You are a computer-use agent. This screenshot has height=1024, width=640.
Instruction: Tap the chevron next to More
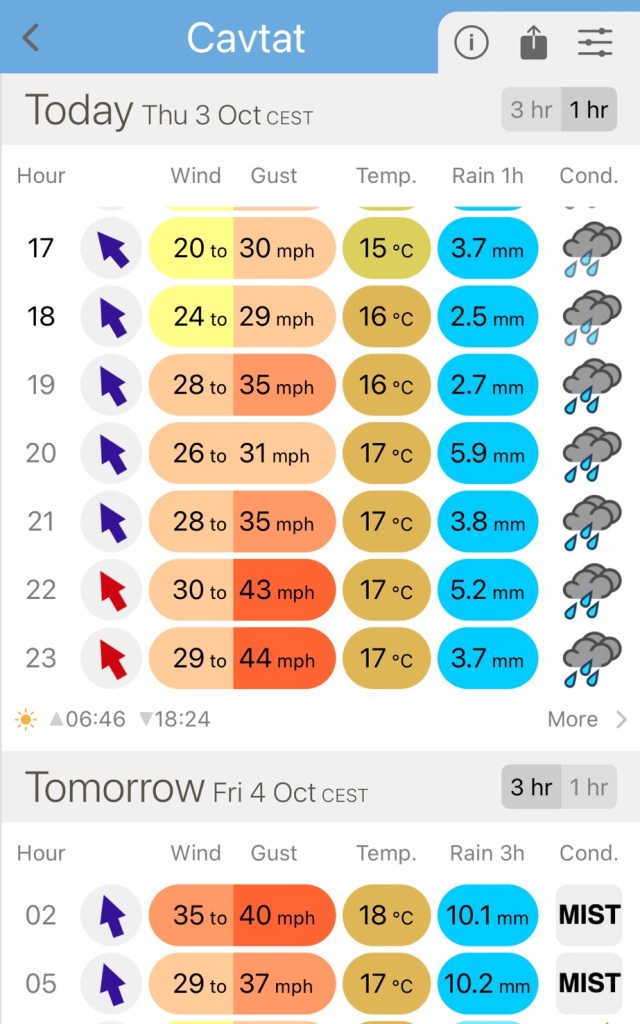pos(622,719)
